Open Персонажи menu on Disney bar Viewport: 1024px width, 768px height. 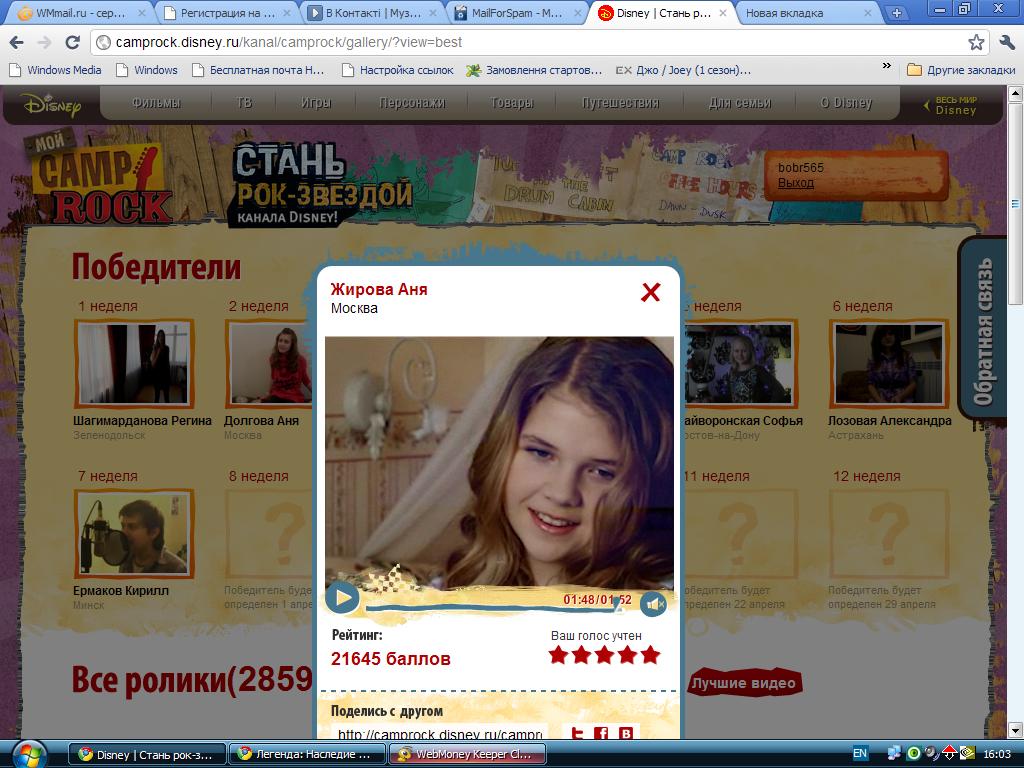412,103
